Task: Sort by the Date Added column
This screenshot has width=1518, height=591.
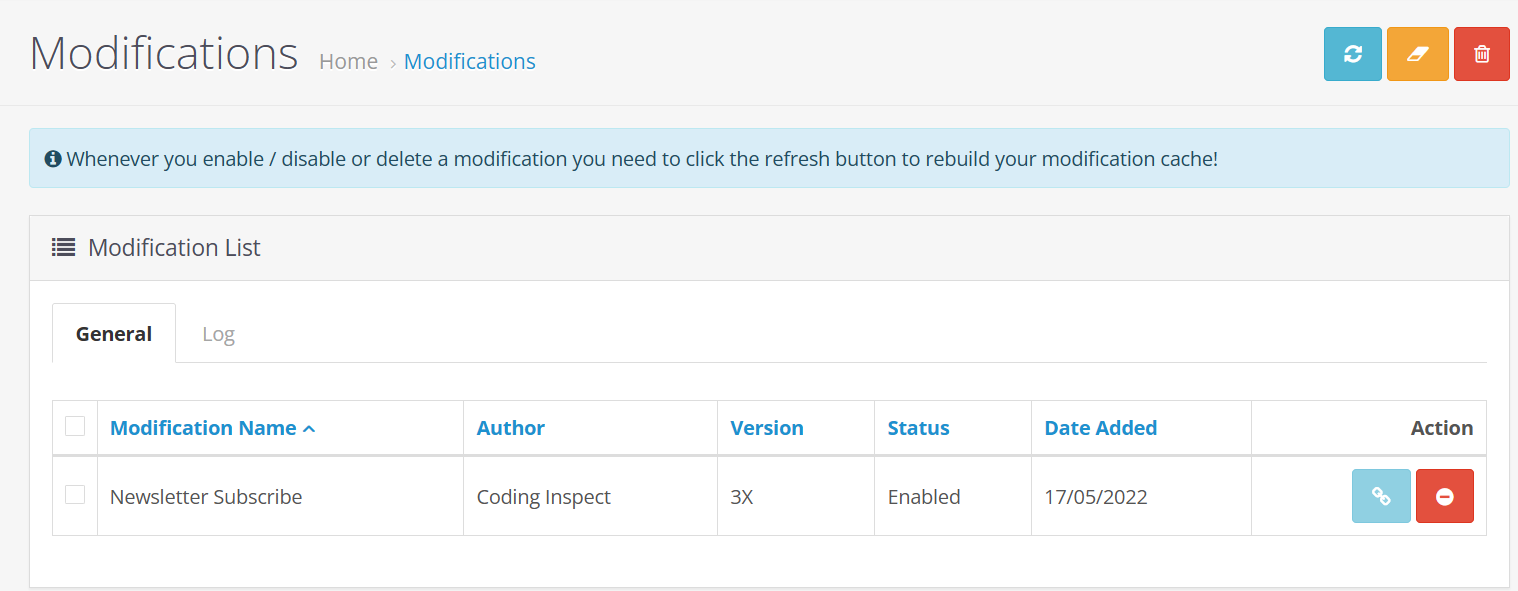Action: point(1100,428)
